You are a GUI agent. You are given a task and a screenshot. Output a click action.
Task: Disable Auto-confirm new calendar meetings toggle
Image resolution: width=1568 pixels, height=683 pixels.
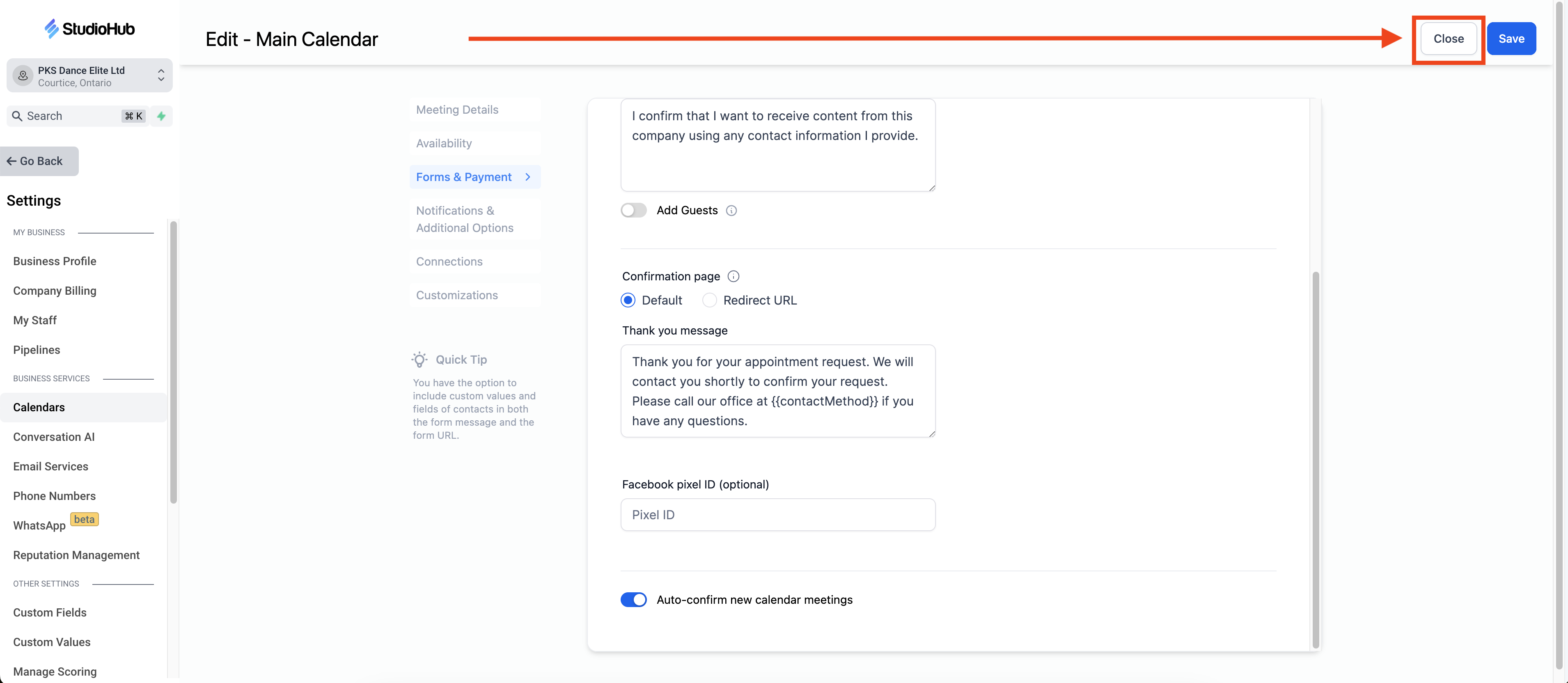point(633,600)
